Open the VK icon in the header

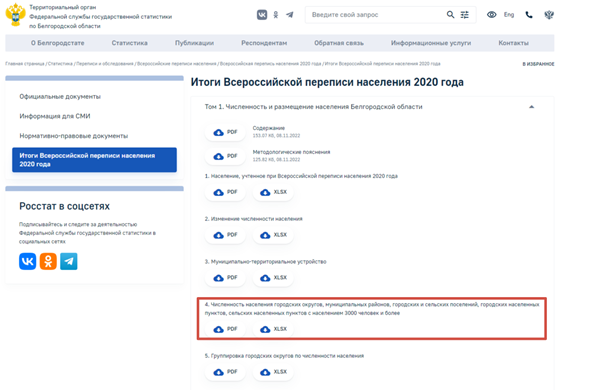pyautogui.click(x=262, y=14)
